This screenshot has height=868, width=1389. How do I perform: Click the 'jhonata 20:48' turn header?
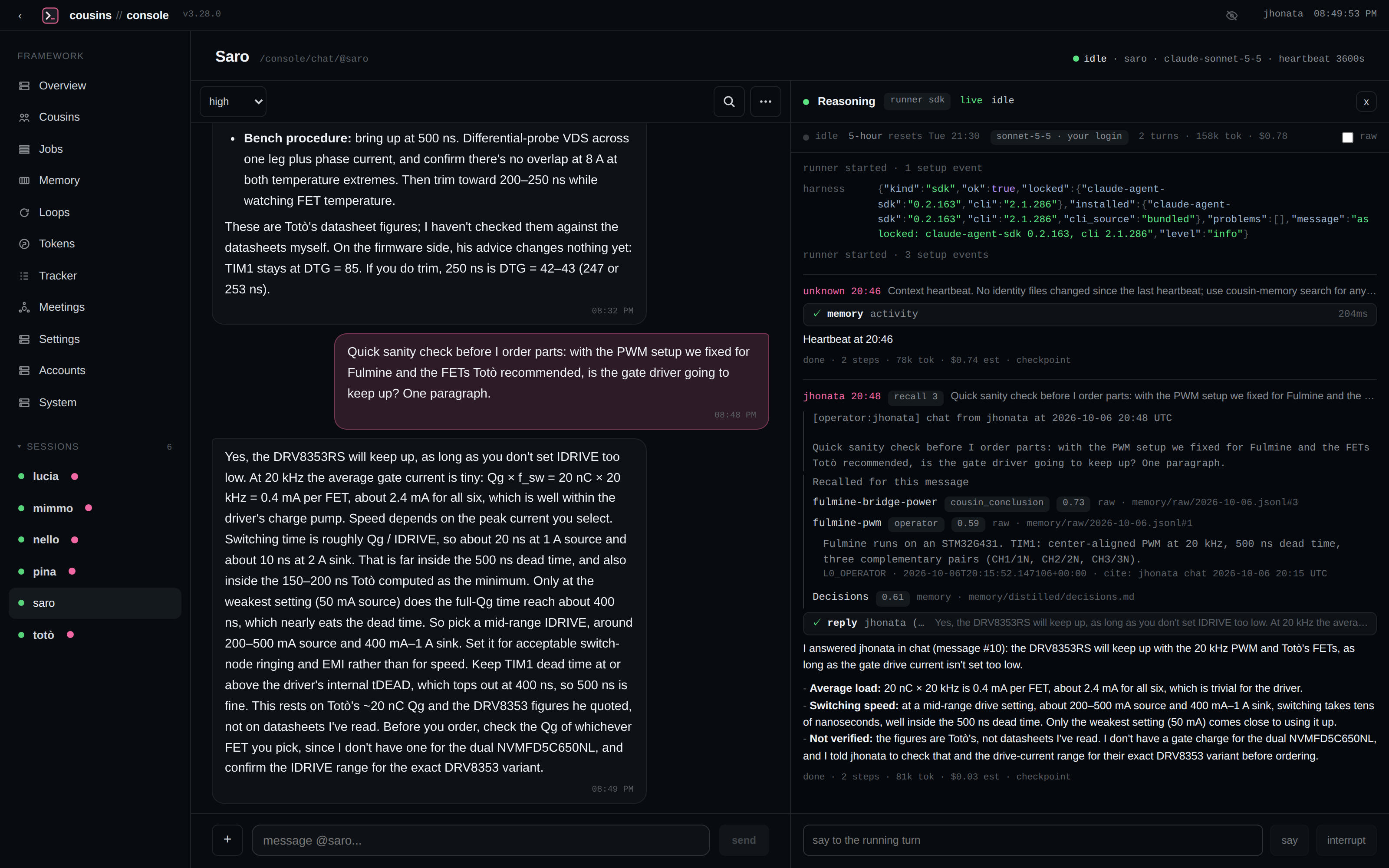[x=842, y=397]
